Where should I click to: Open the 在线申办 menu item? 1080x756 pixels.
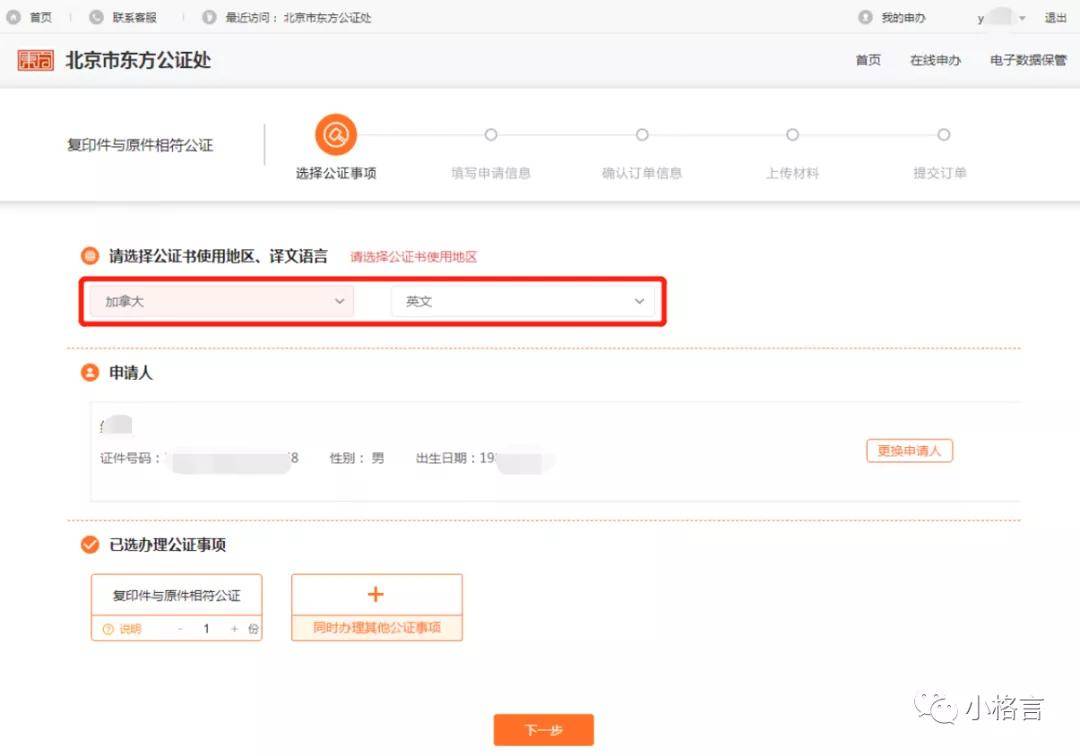point(935,60)
